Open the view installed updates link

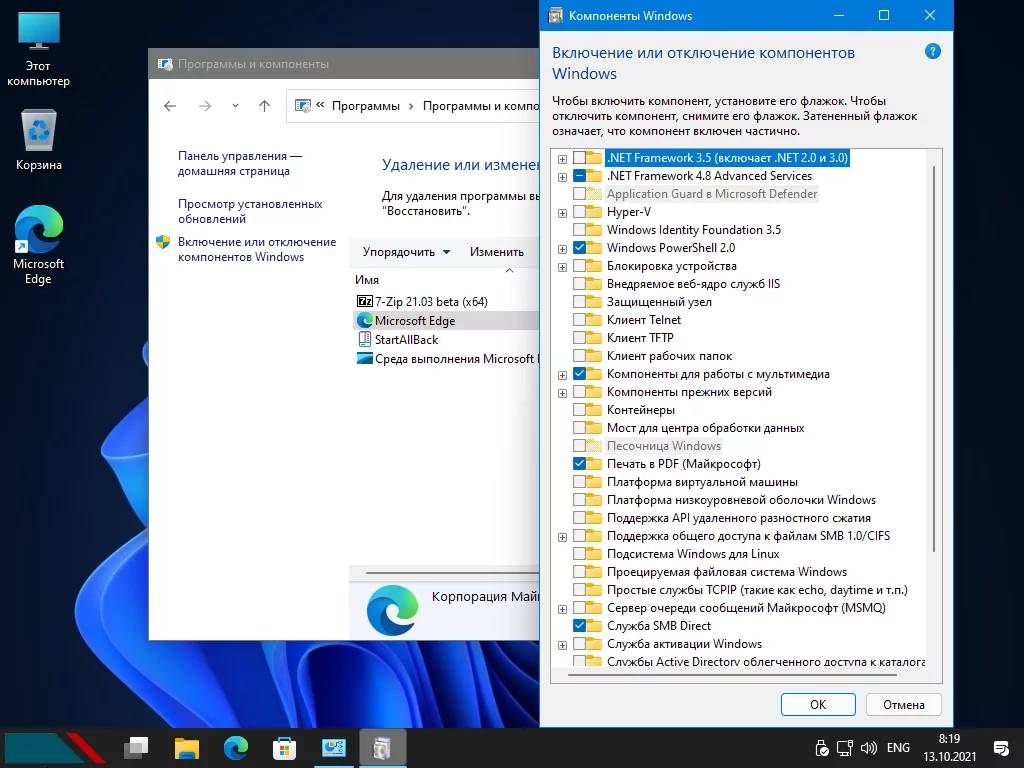click(250, 211)
